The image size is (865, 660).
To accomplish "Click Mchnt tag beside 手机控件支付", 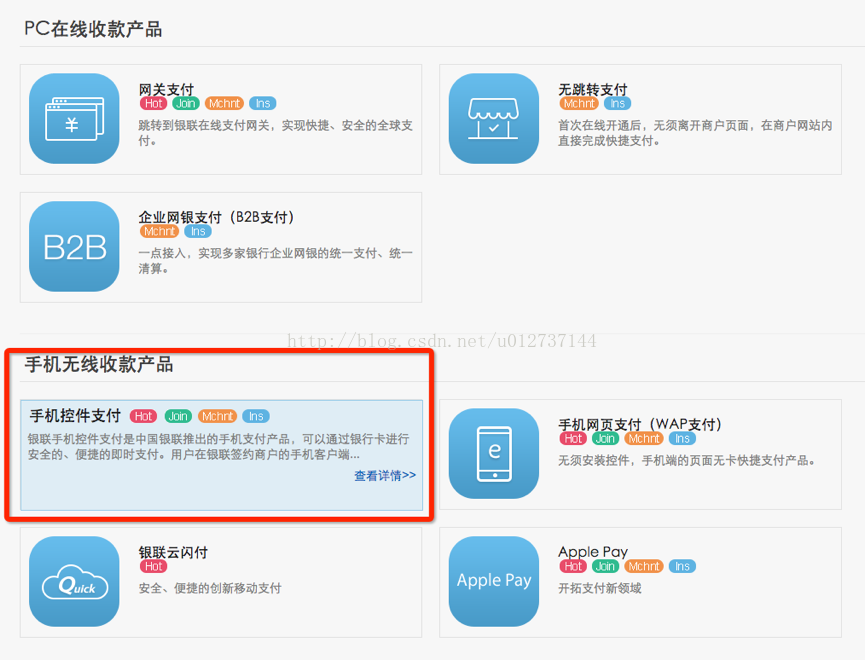I will tap(217, 416).
